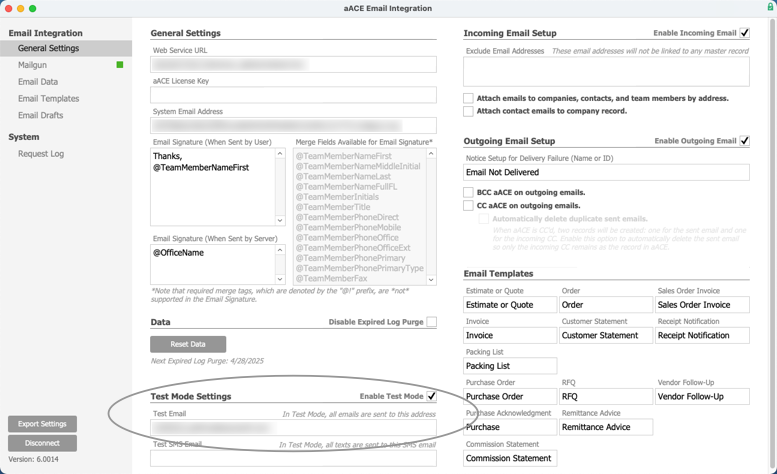Click the Disconnect button
The width and height of the screenshot is (777, 474).
(42, 443)
